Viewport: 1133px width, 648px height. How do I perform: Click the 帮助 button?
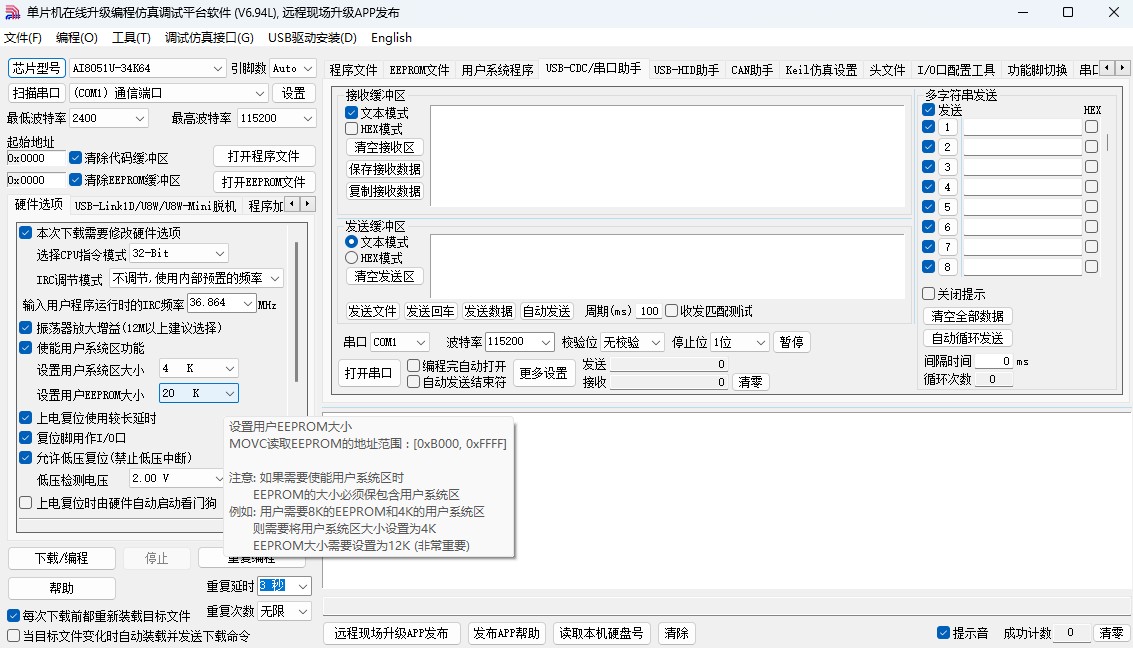pos(61,588)
